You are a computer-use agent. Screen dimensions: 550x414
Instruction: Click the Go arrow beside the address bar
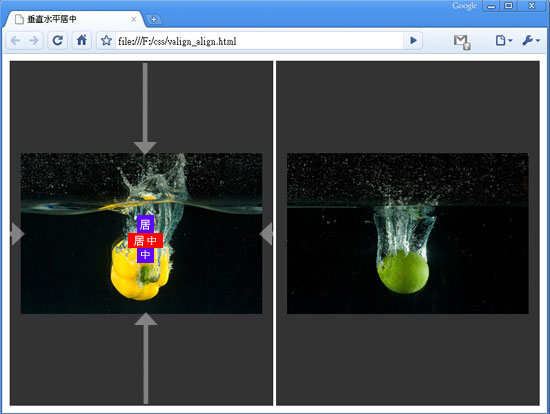(x=413, y=41)
